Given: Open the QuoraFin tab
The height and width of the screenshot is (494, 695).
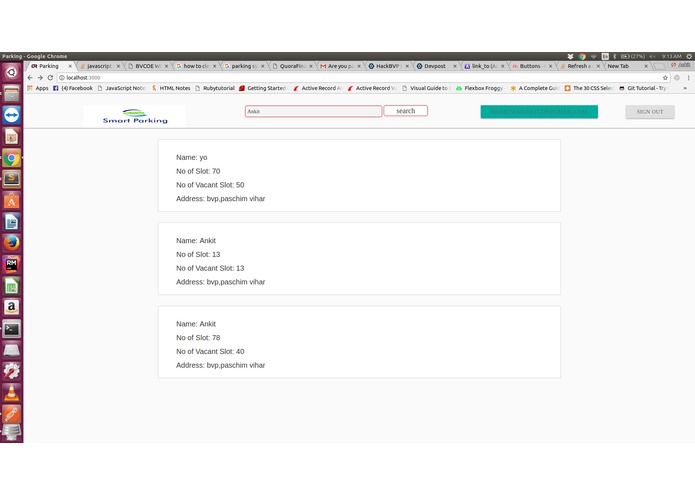Looking at the screenshot, I should click(x=292, y=66).
